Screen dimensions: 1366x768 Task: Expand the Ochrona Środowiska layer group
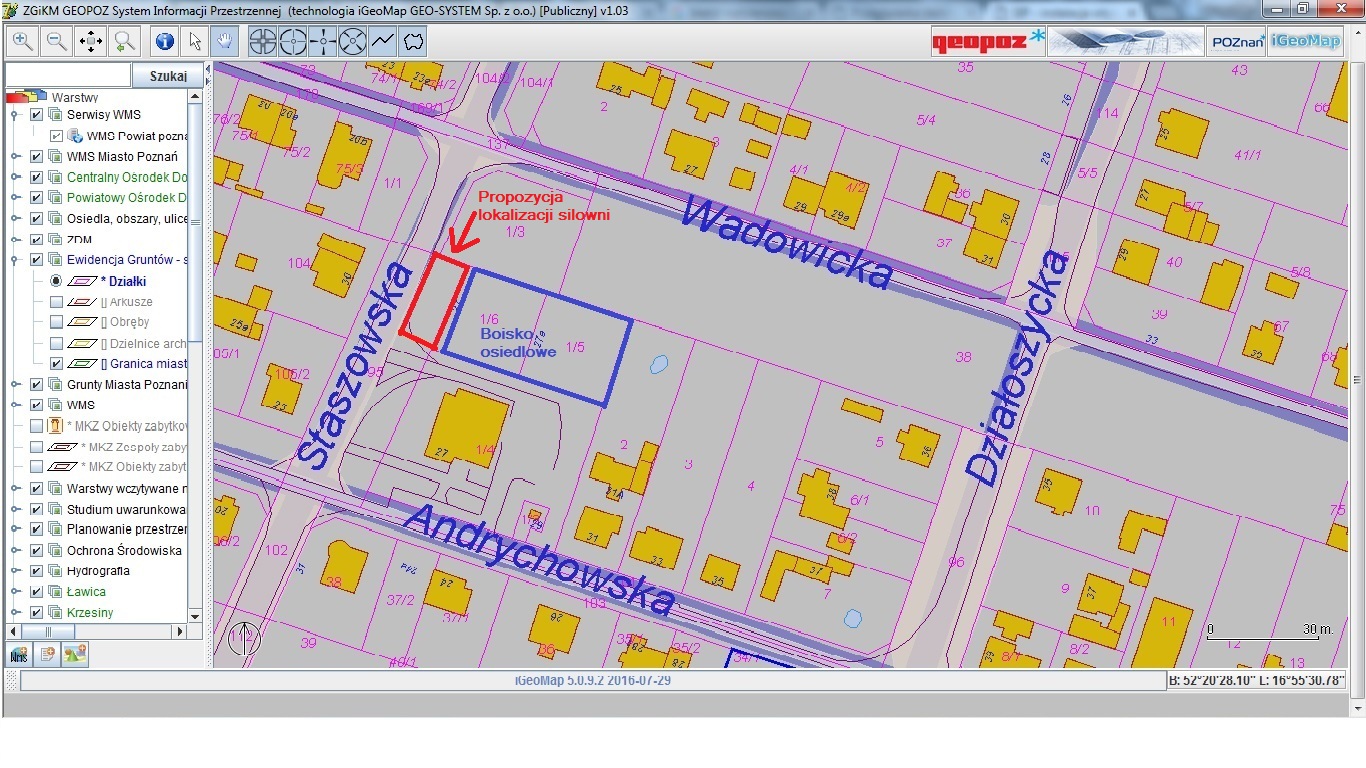click(x=15, y=551)
